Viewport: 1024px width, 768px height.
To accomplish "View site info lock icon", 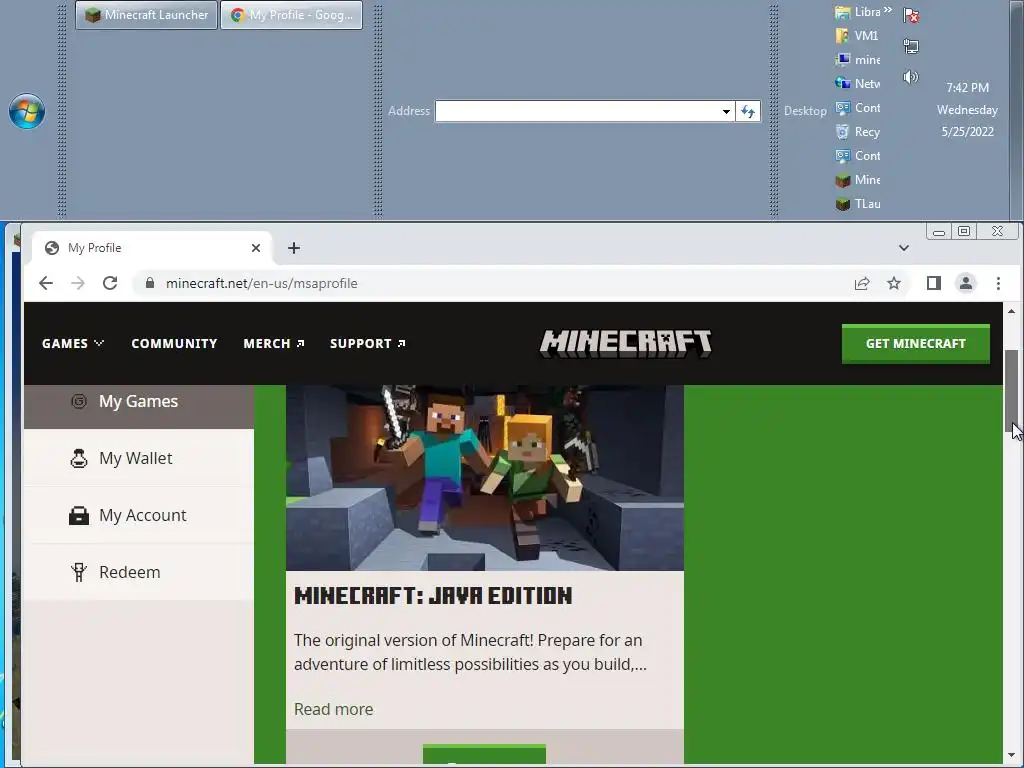I will 150,283.
